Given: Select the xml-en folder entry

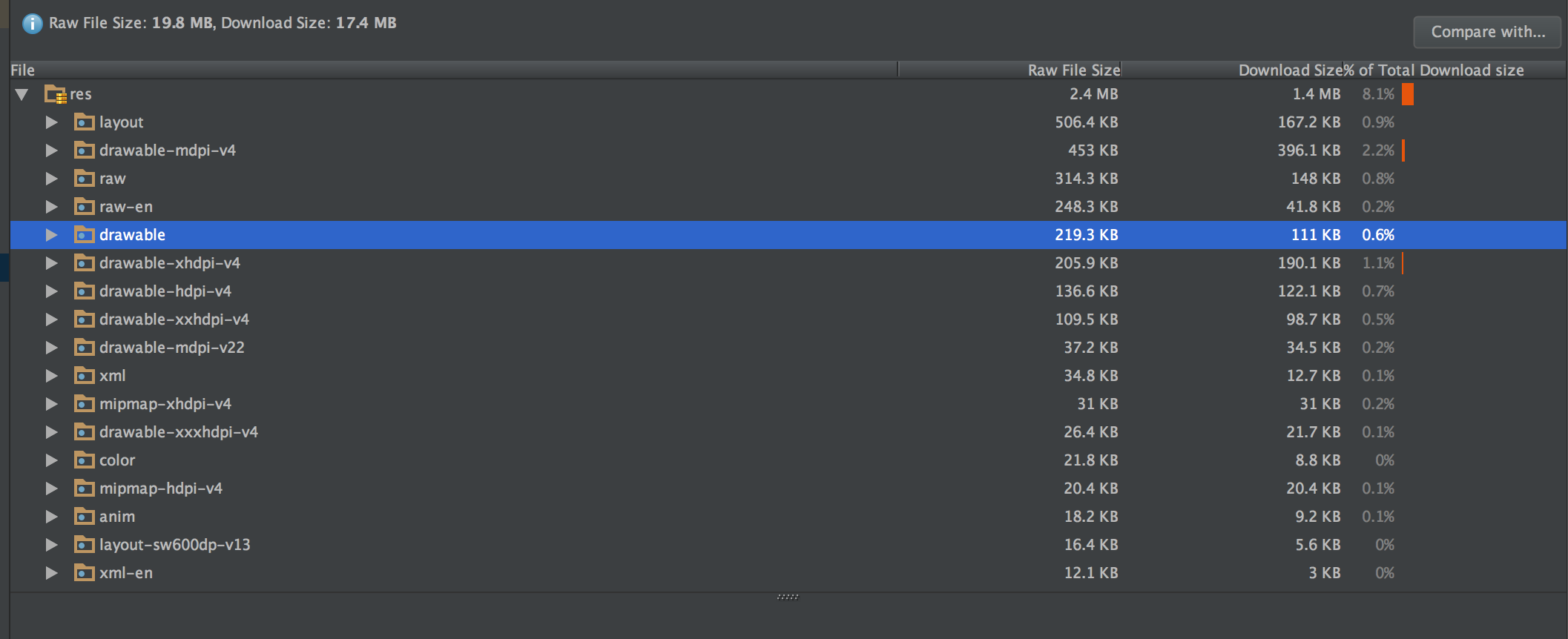Looking at the screenshot, I should [126, 573].
